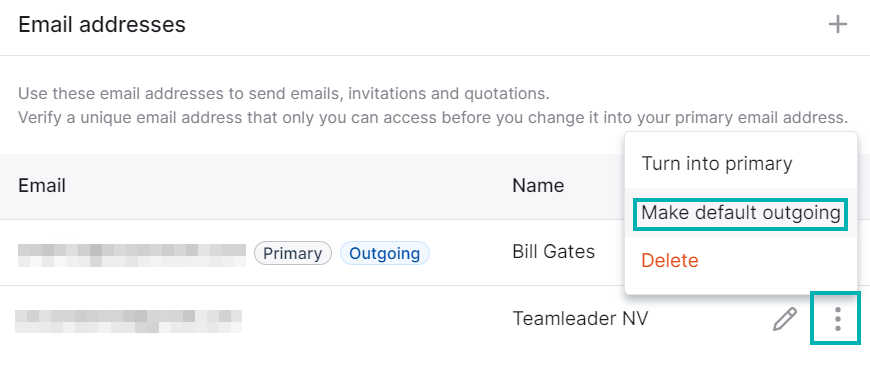
Task: Choose Turn into primary from the menu
Action: pyautogui.click(x=717, y=163)
